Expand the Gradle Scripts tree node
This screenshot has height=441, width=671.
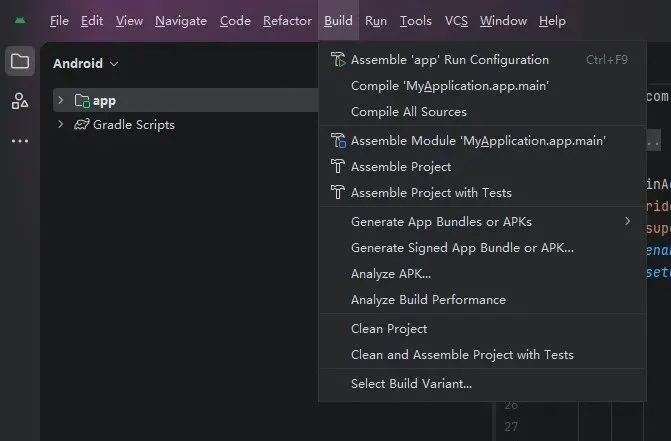[61, 125]
